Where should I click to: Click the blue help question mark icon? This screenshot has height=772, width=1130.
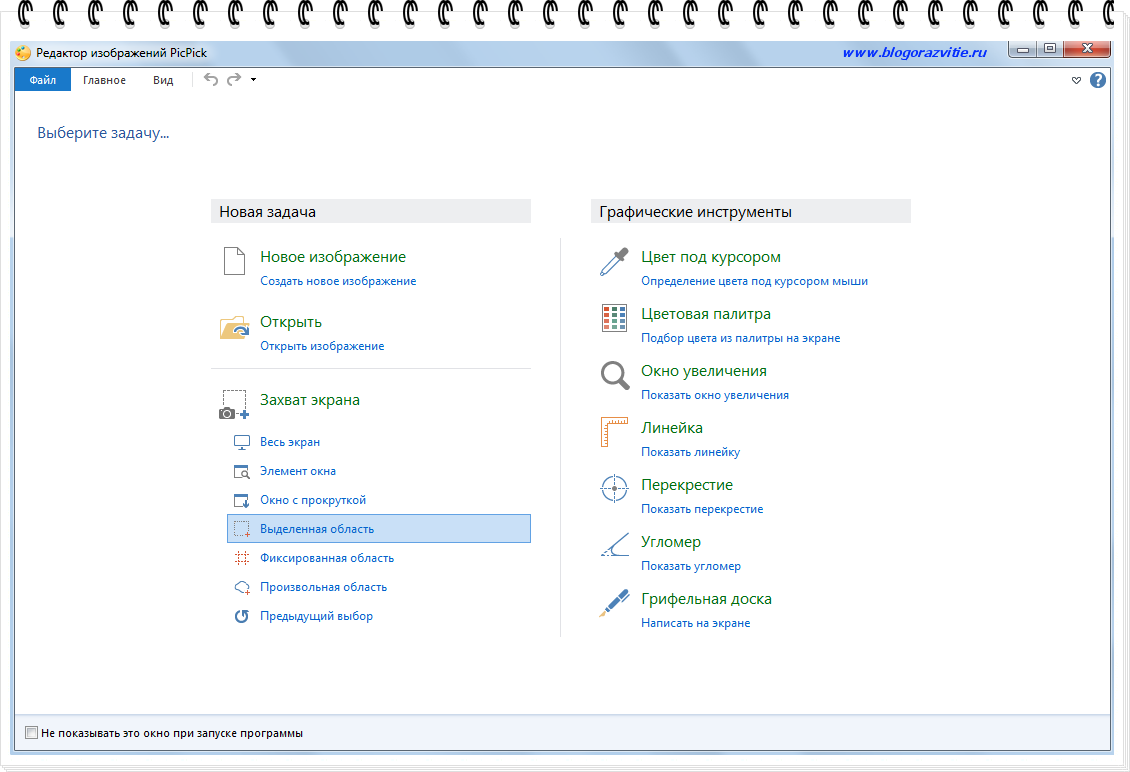pyautogui.click(x=1098, y=80)
